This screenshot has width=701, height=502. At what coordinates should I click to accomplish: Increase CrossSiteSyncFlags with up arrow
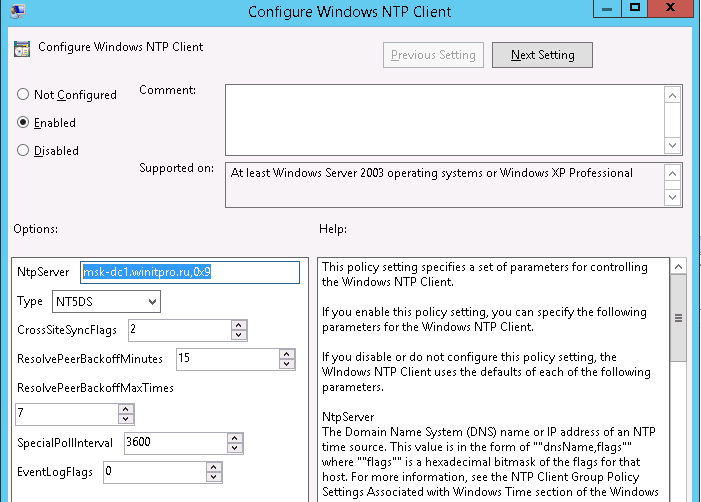click(239, 325)
